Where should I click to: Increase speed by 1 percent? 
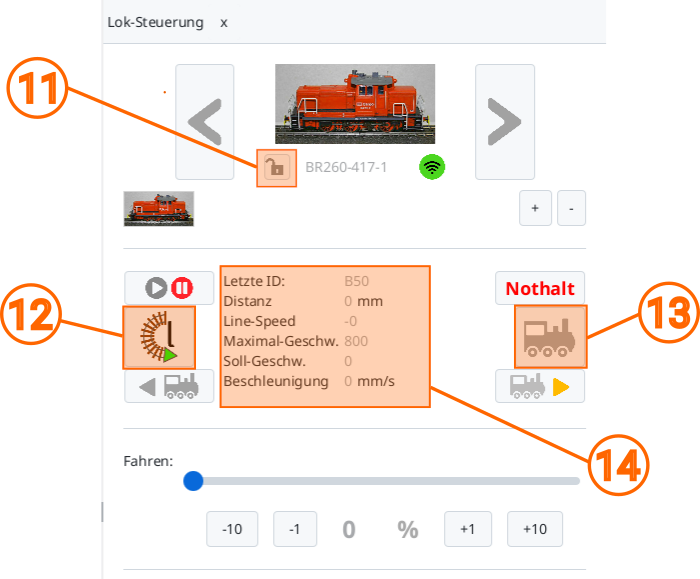click(468, 529)
